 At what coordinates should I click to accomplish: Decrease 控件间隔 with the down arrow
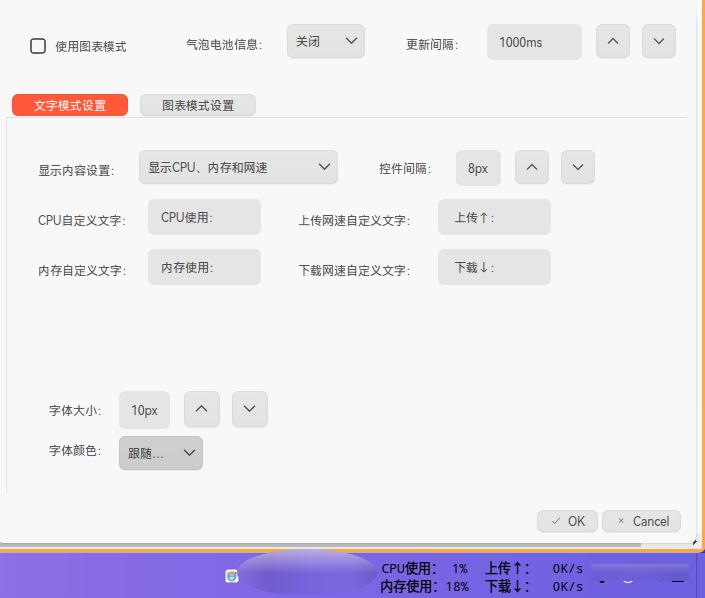pyautogui.click(x=578, y=167)
